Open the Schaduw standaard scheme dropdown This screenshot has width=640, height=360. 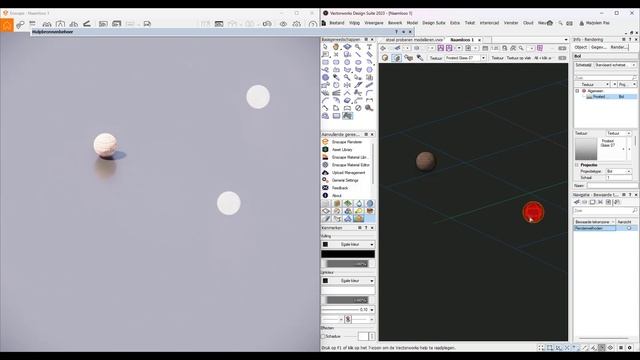point(615,65)
